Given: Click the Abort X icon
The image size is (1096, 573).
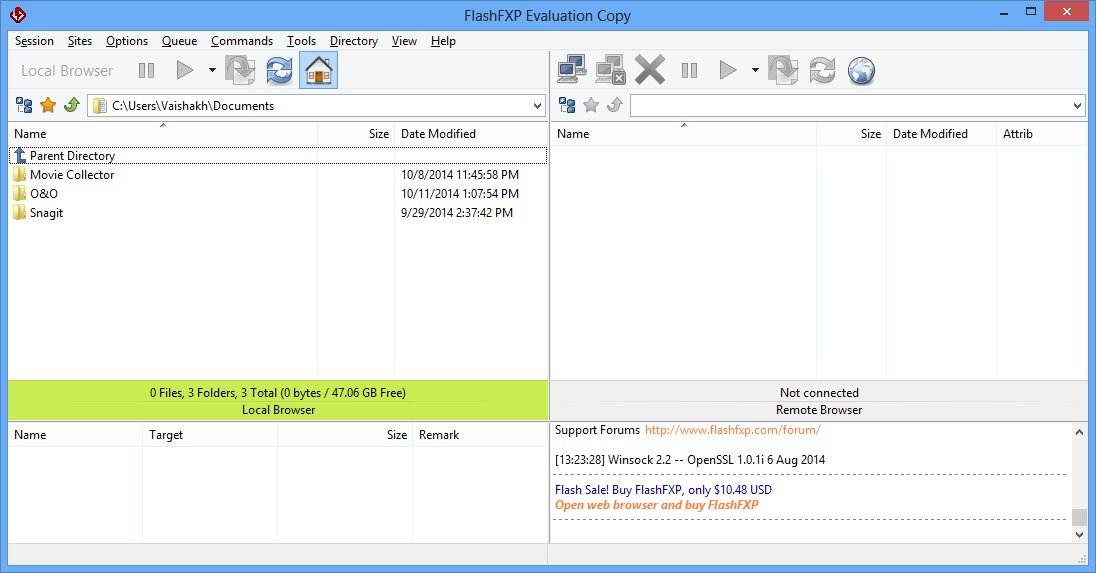Looking at the screenshot, I should click(650, 71).
